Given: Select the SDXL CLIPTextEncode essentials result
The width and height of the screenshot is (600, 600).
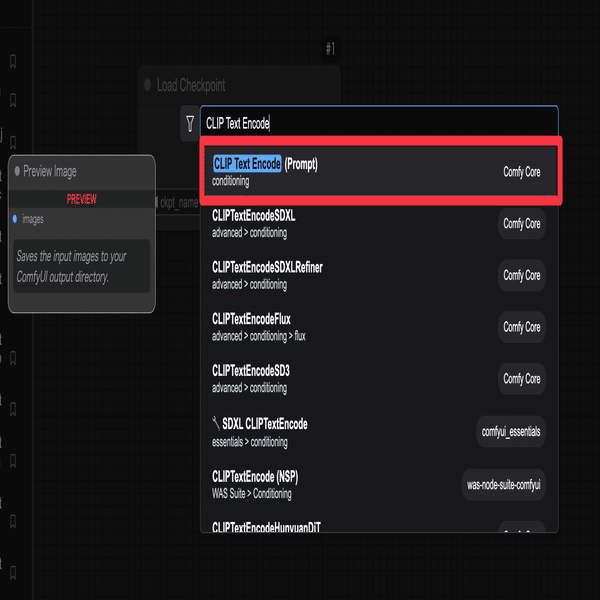Looking at the screenshot, I should [x=379, y=432].
